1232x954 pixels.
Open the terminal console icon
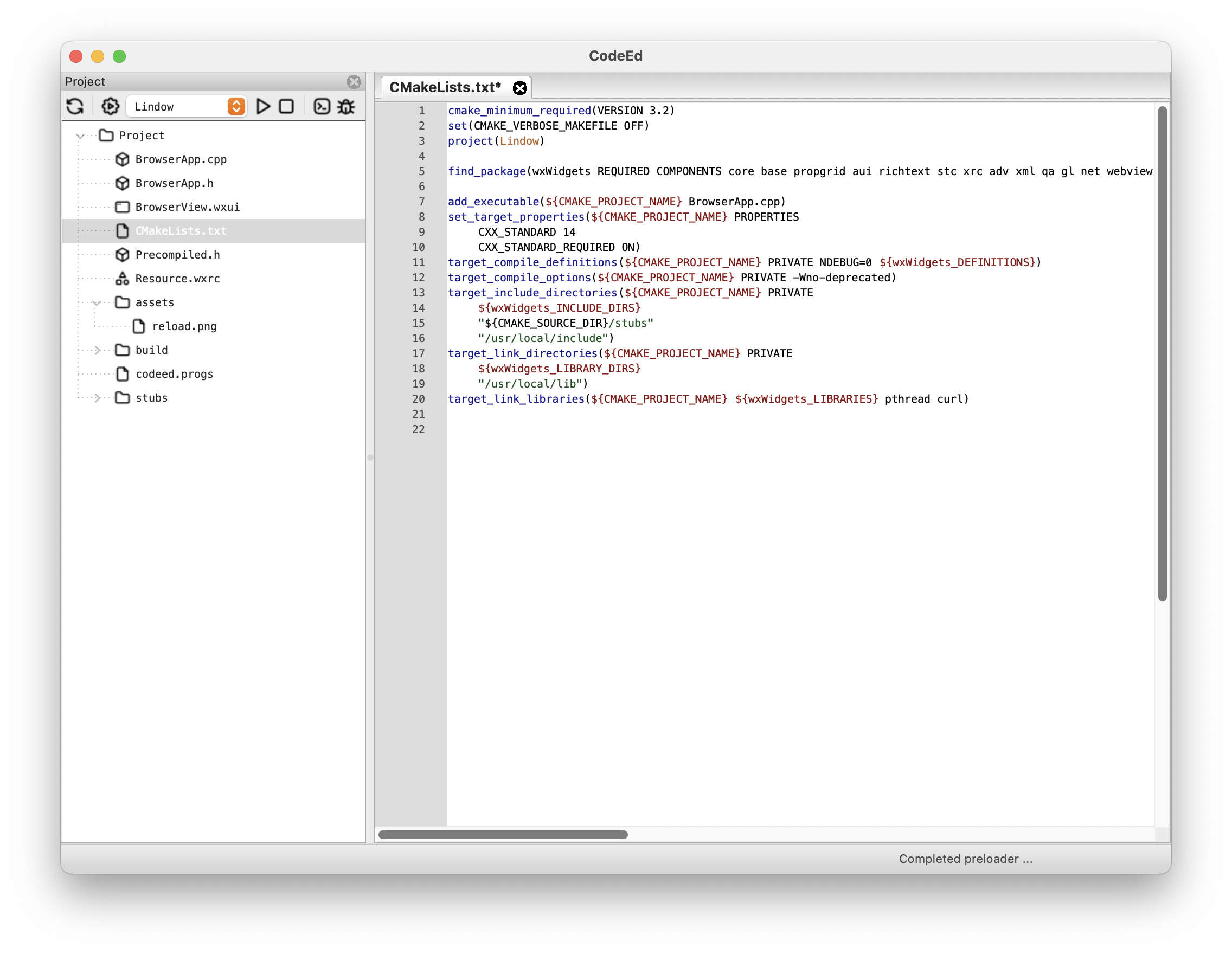[x=322, y=107]
